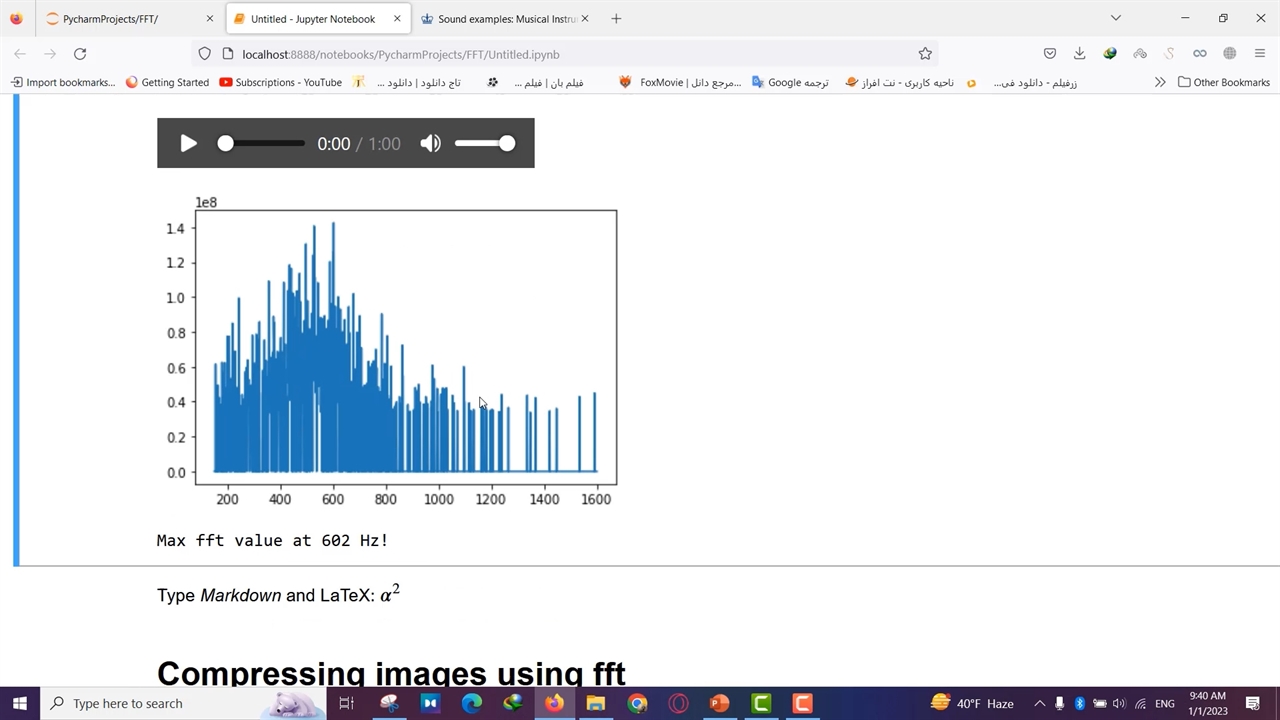1280x720 pixels.
Task: Click the Markdown and LaTeX cell text
Action: [278, 594]
